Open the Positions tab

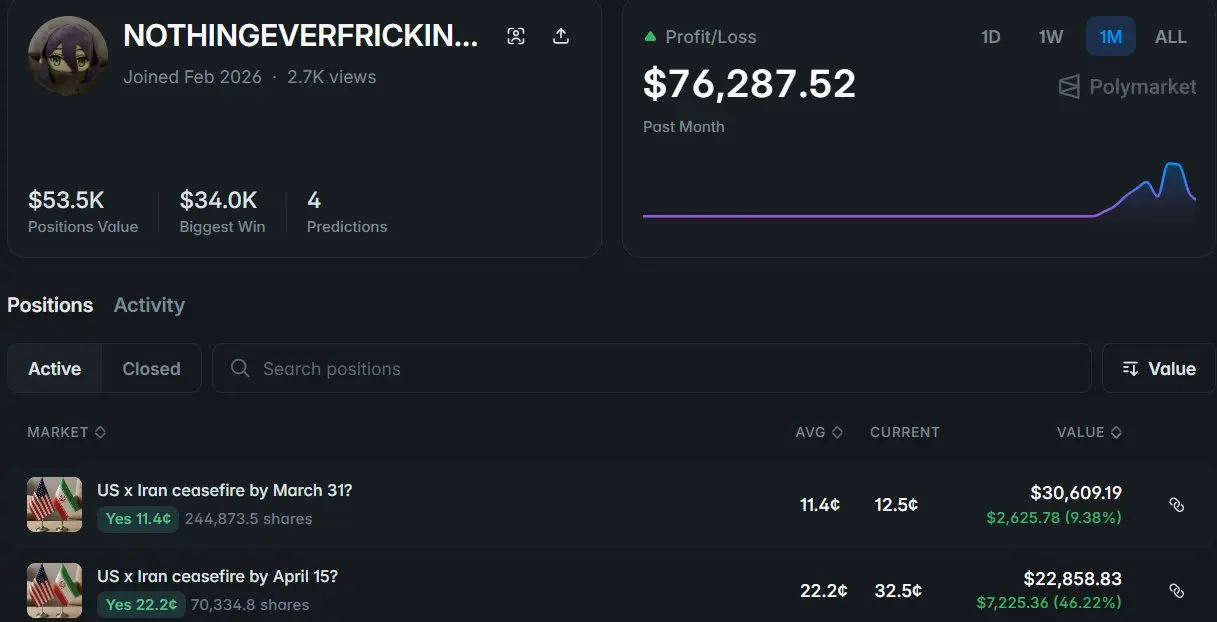coord(50,305)
